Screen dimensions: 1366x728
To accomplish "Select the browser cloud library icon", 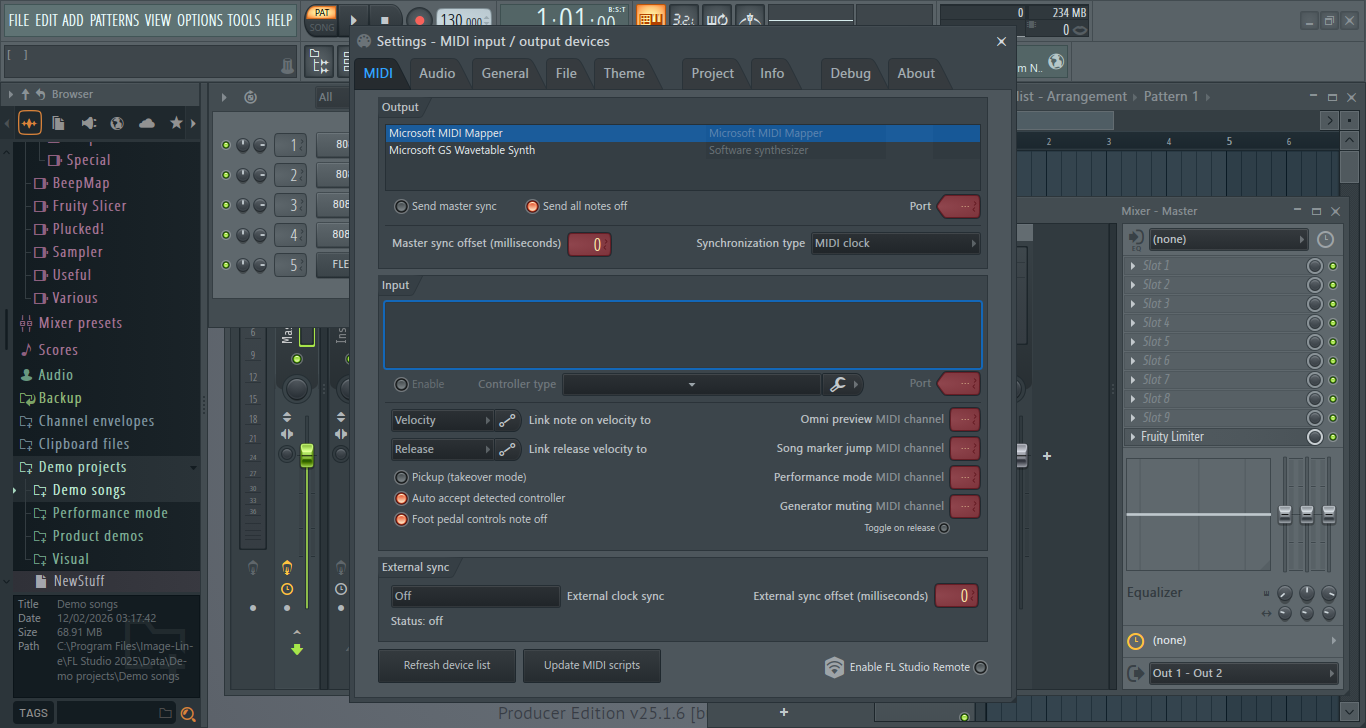I will click(x=147, y=123).
